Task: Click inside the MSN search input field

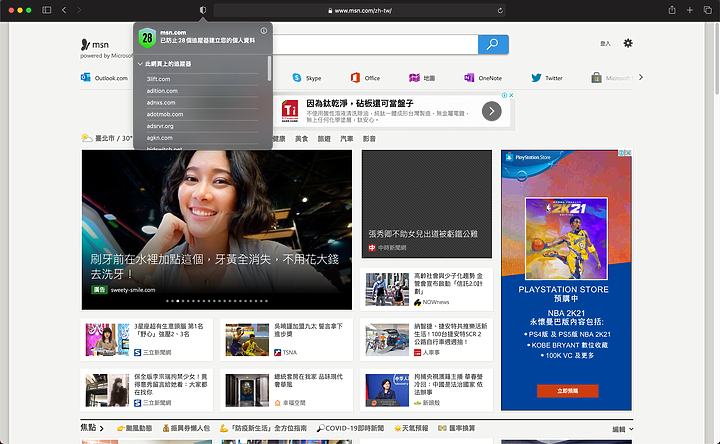Action: (x=375, y=44)
